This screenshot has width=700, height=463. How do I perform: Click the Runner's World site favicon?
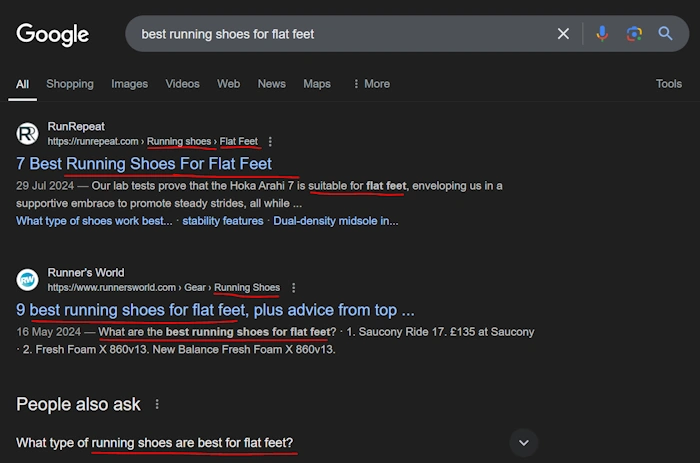pos(27,279)
